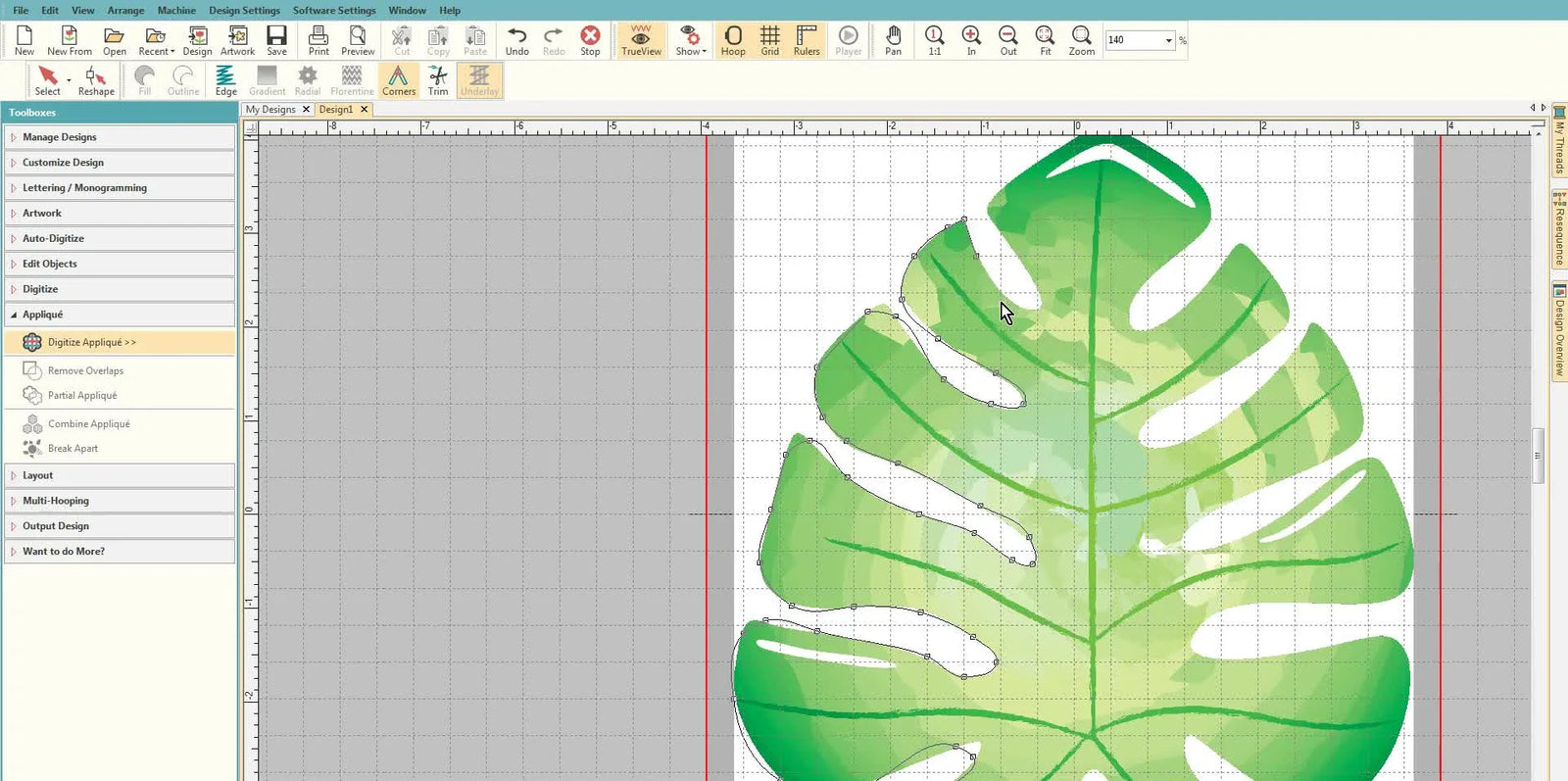Toggle Rulers display

(807, 40)
